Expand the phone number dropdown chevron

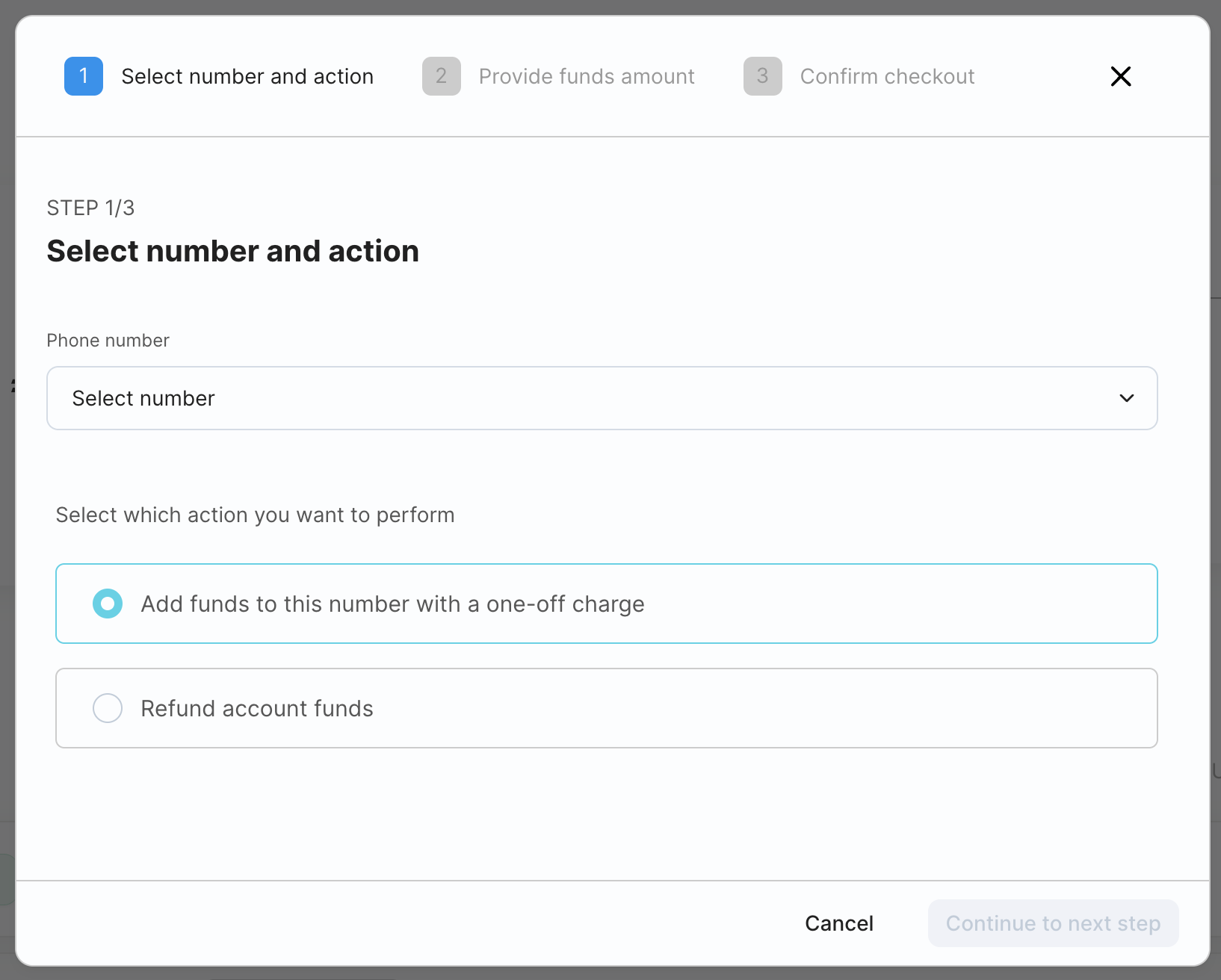coord(1126,398)
